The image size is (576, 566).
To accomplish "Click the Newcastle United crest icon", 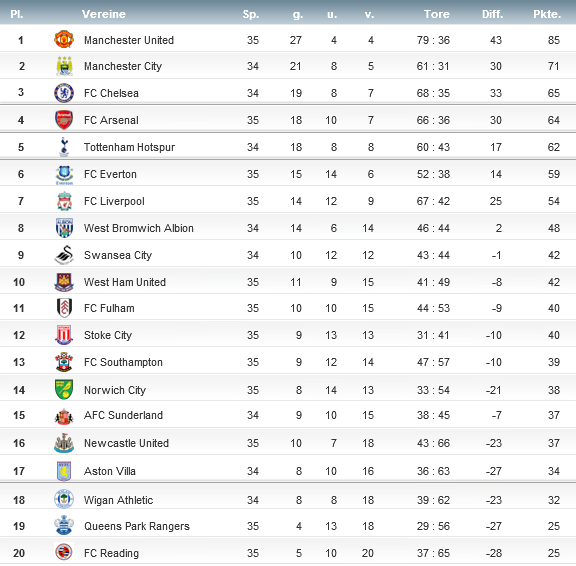I will [x=64, y=443].
